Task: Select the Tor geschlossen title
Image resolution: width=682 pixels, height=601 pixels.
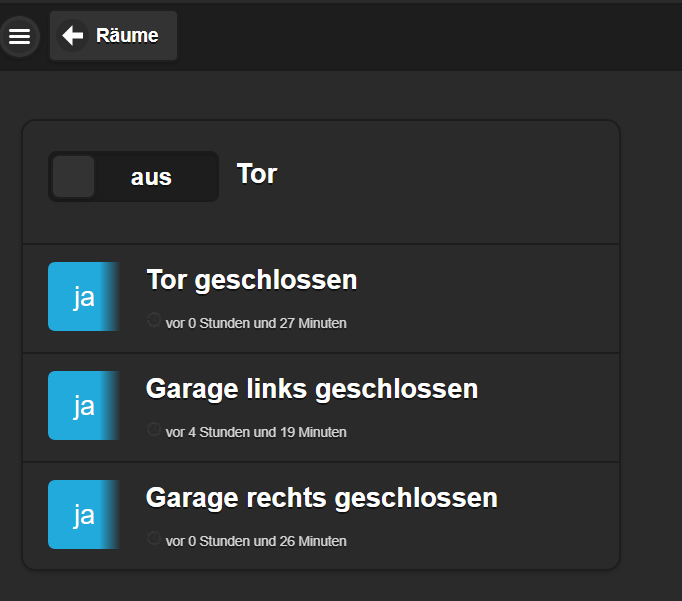Action: (x=251, y=280)
